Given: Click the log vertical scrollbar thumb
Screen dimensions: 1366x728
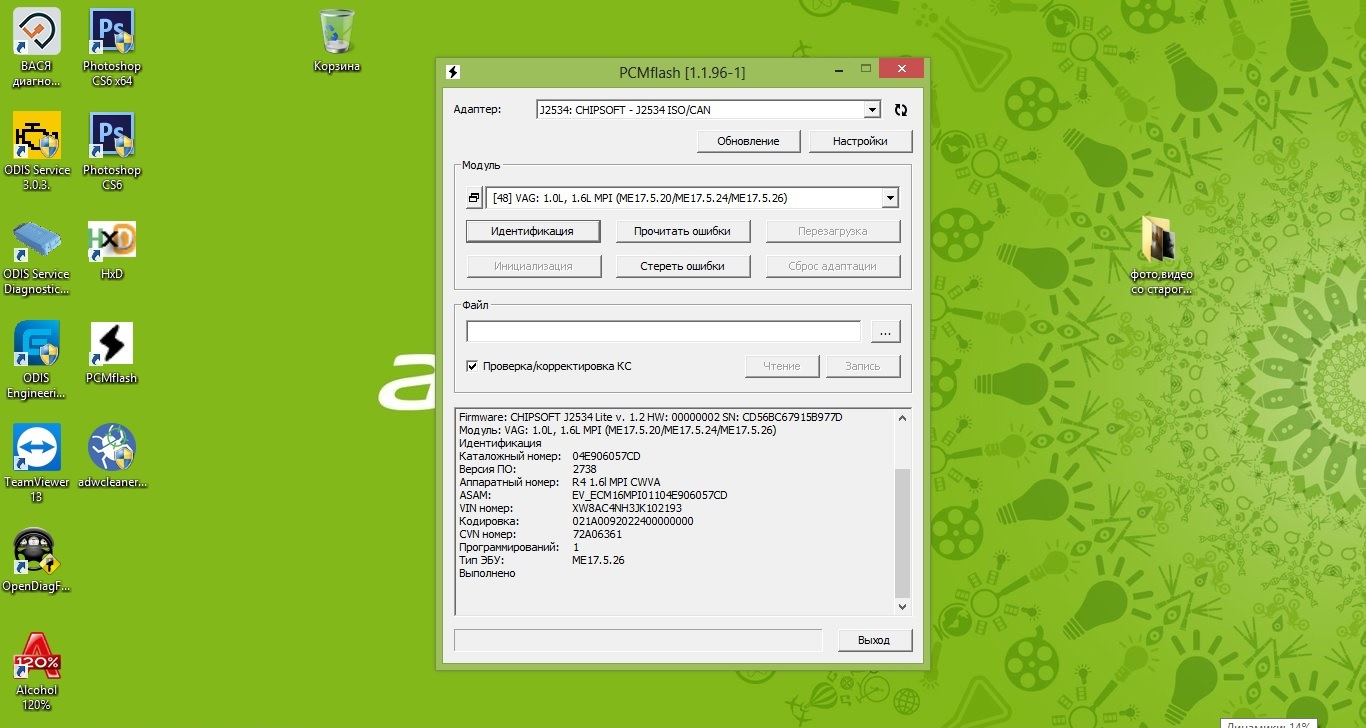Looking at the screenshot, I should coord(903,532).
